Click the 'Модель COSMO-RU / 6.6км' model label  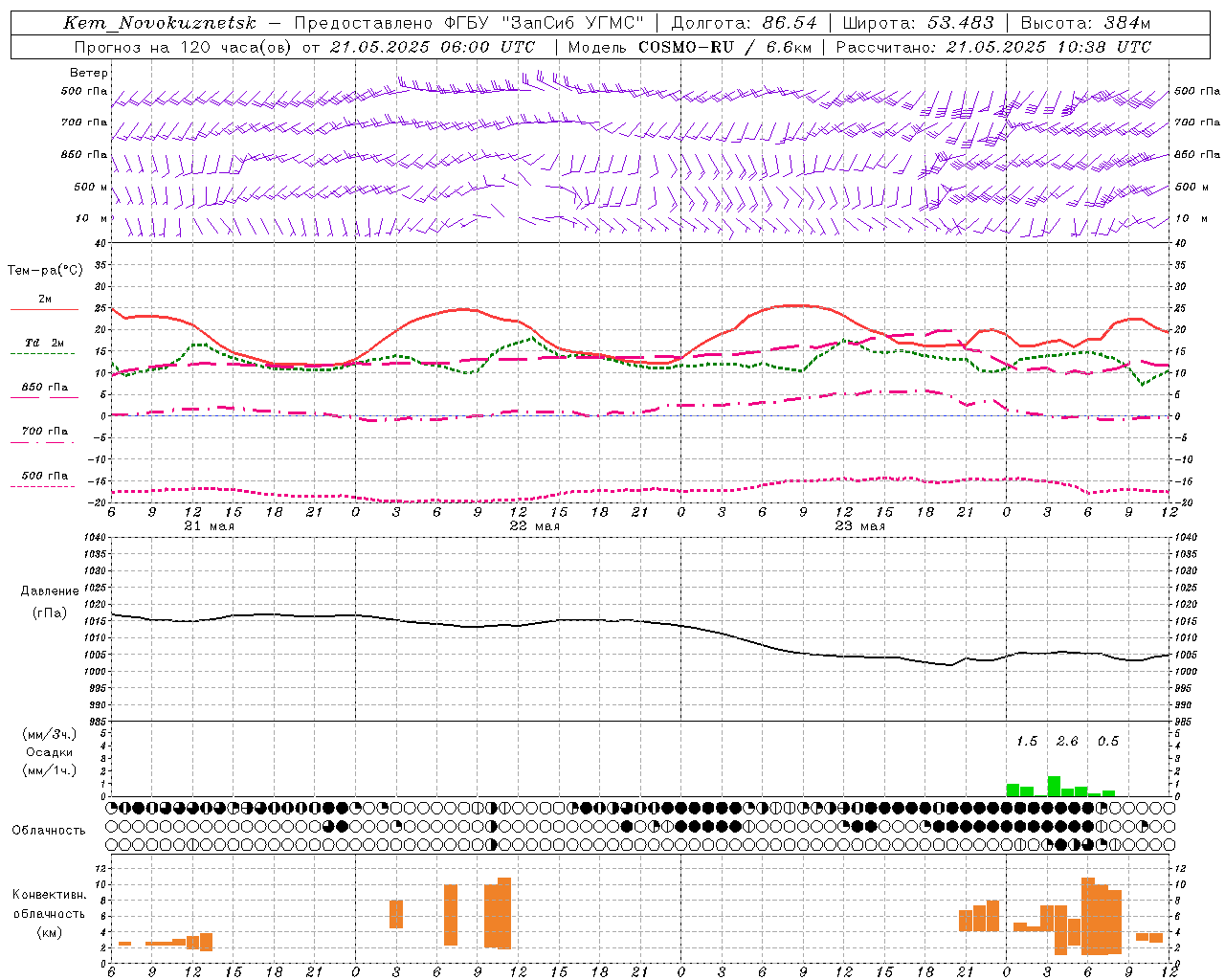tap(690, 47)
